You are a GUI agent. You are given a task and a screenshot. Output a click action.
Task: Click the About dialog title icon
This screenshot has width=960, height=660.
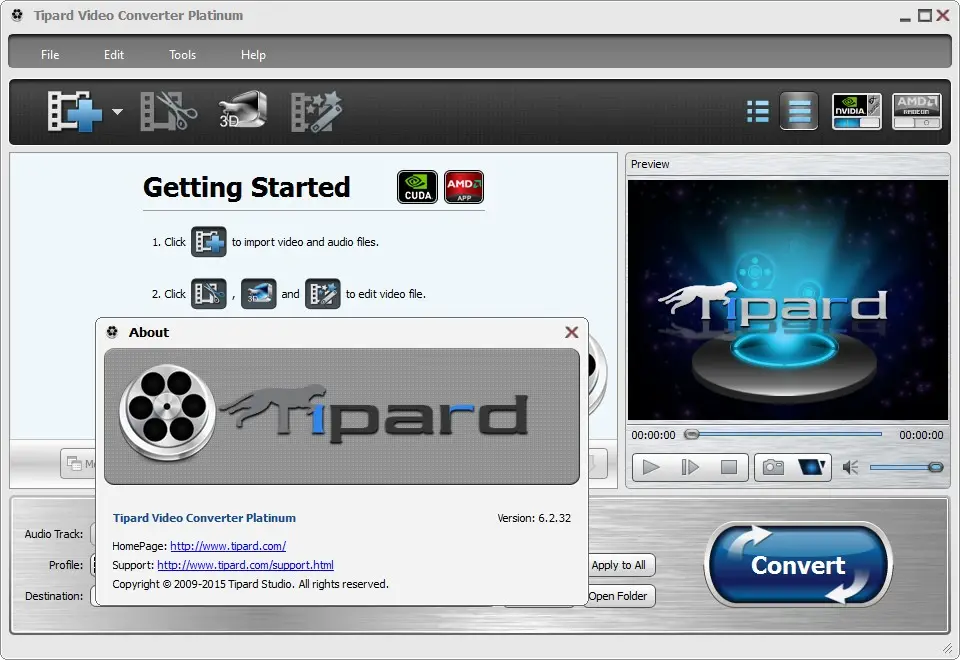(x=112, y=332)
